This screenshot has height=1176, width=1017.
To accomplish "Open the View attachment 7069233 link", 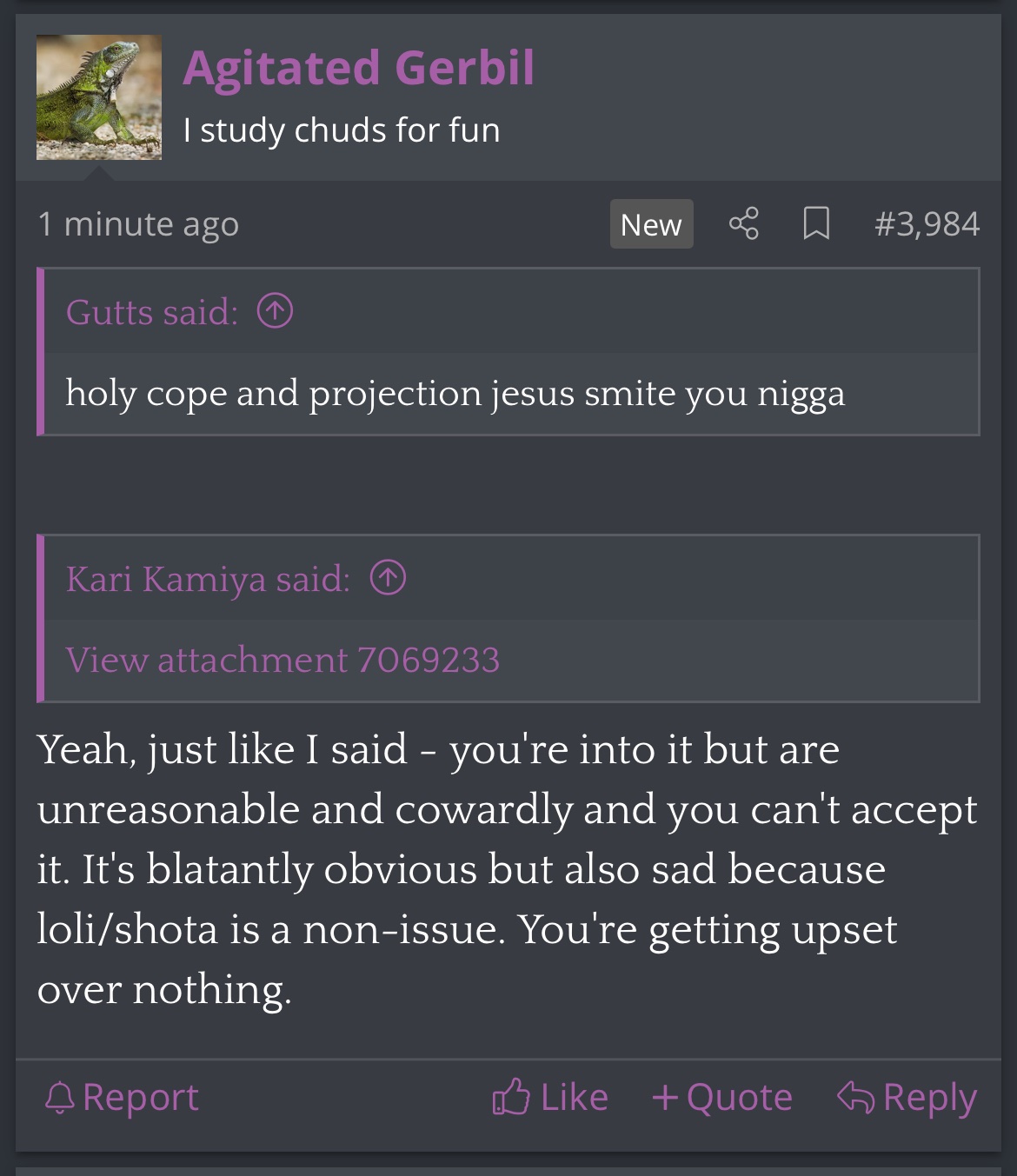I will coord(282,660).
